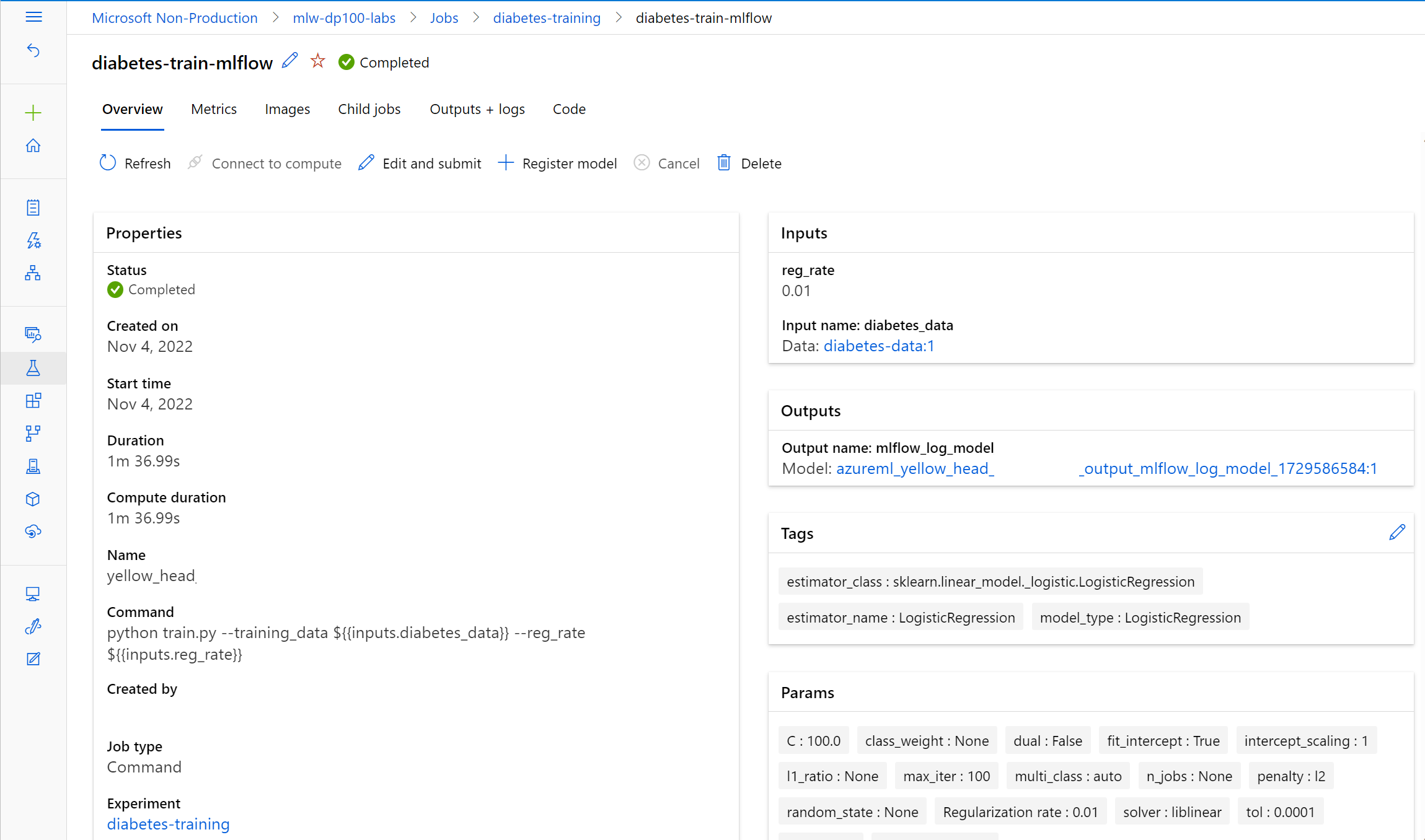This screenshot has width=1425, height=840.
Task: Click the Refresh icon to reload job
Action: pyautogui.click(x=108, y=162)
